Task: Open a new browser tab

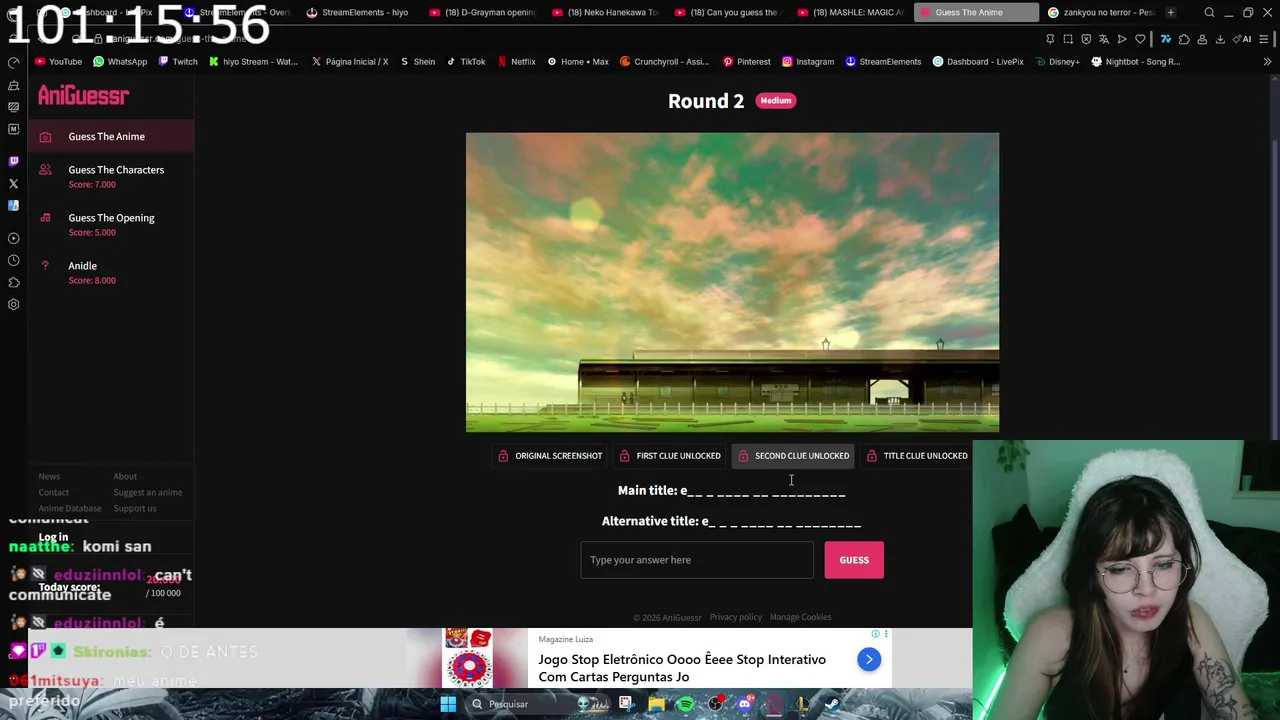Action: tap(1171, 12)
